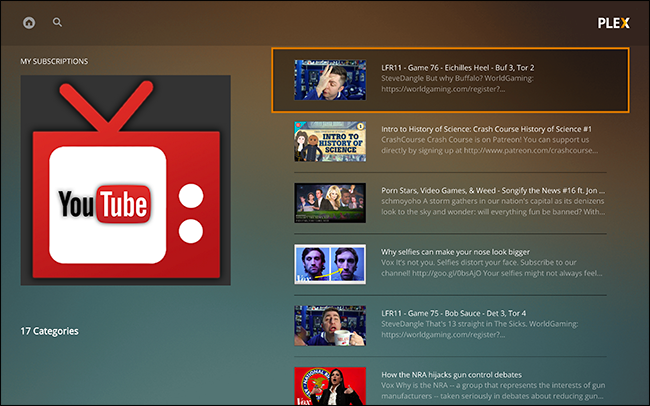Image resolution: width=650 pixels, height=406 pixels.
Task: Open selfies nose video thumbnail
Action: (330, 264)
